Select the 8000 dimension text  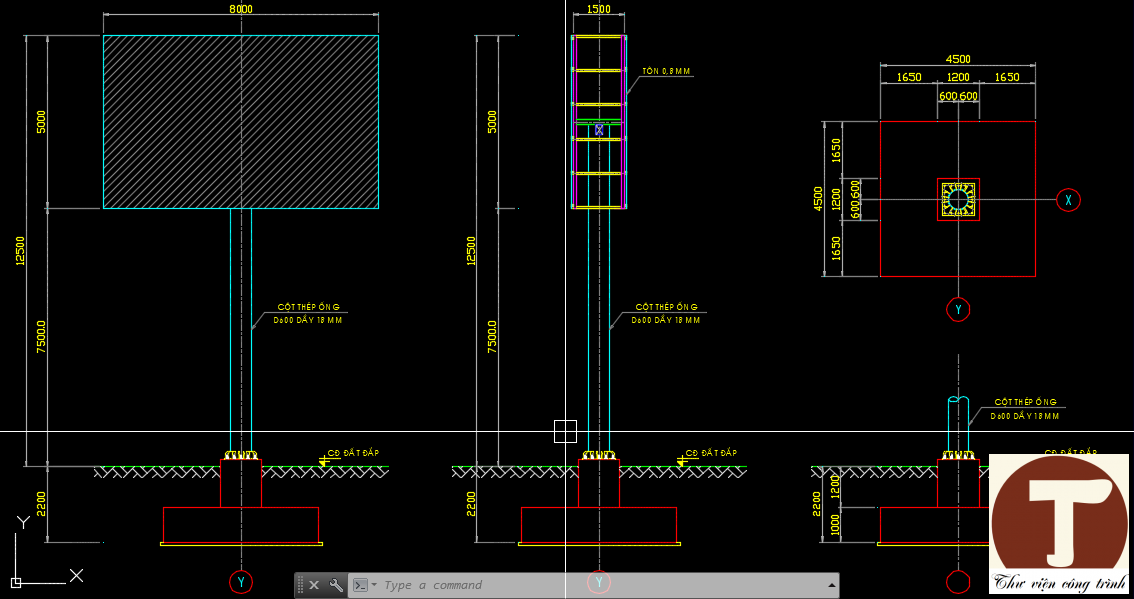pyautogui.click(x=241, y=9)
